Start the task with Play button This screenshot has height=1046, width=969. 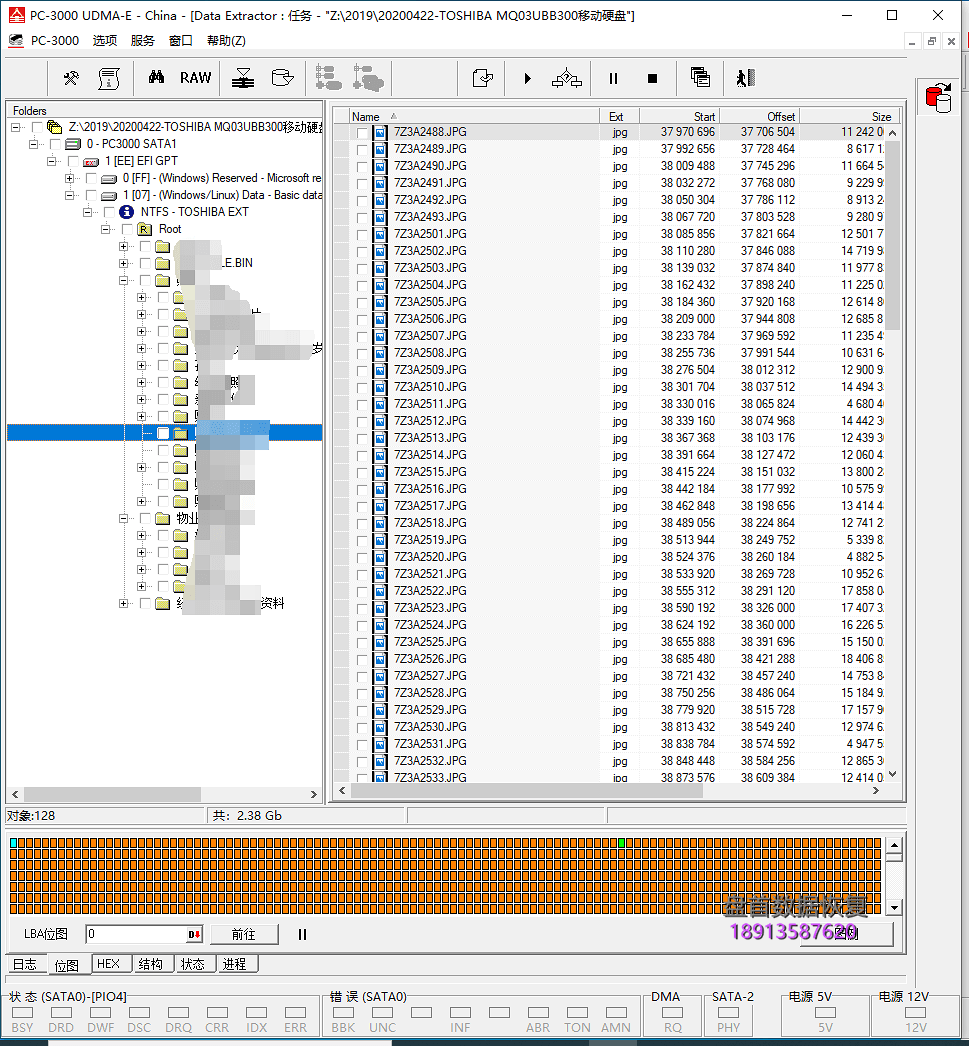(x=528, y=79)
